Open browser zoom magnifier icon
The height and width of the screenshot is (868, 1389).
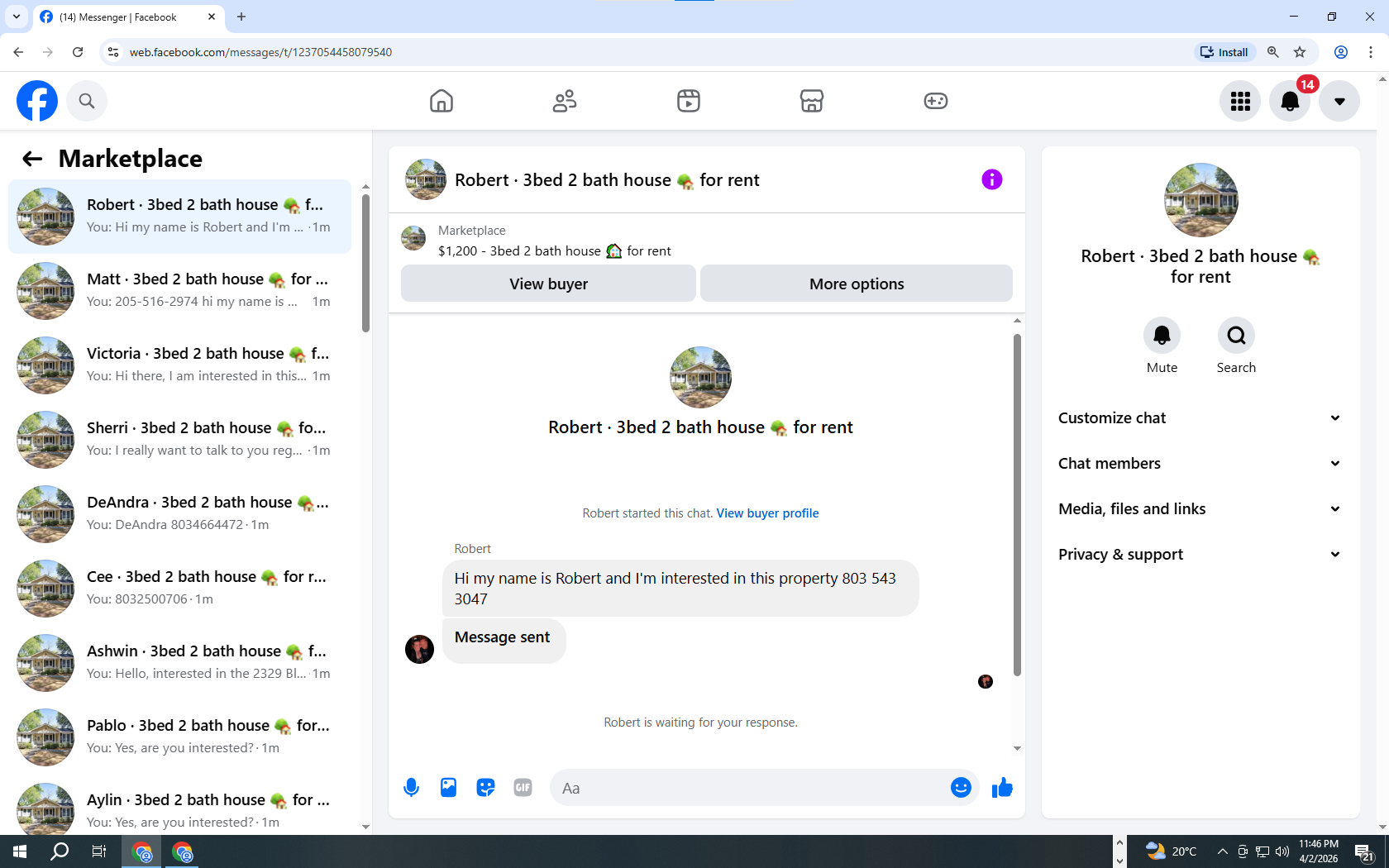tap(1273, 52)
